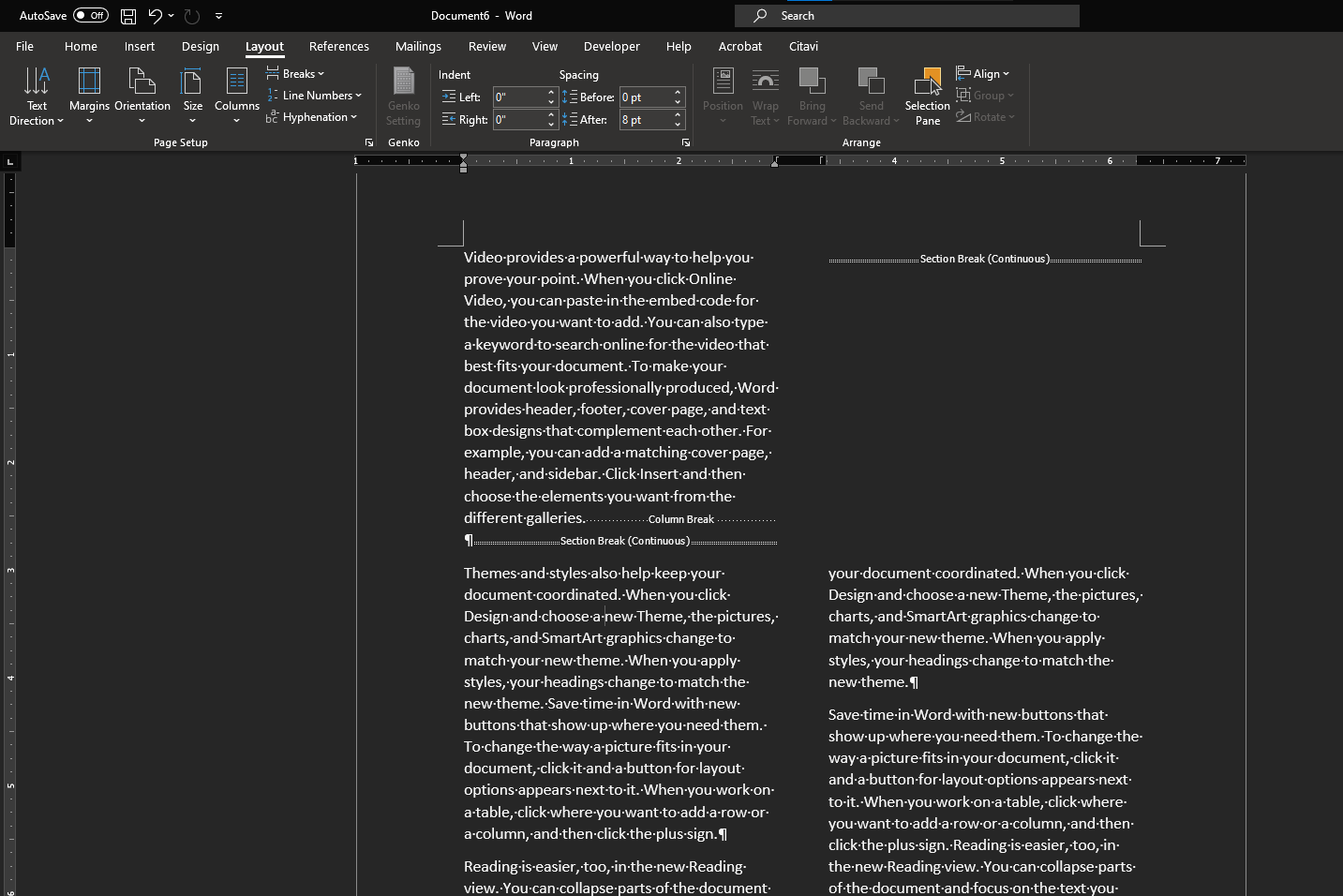This screenshot has height=896, width=1343.
Task: Expand the Align dropdown
Action: click(983, 74)
